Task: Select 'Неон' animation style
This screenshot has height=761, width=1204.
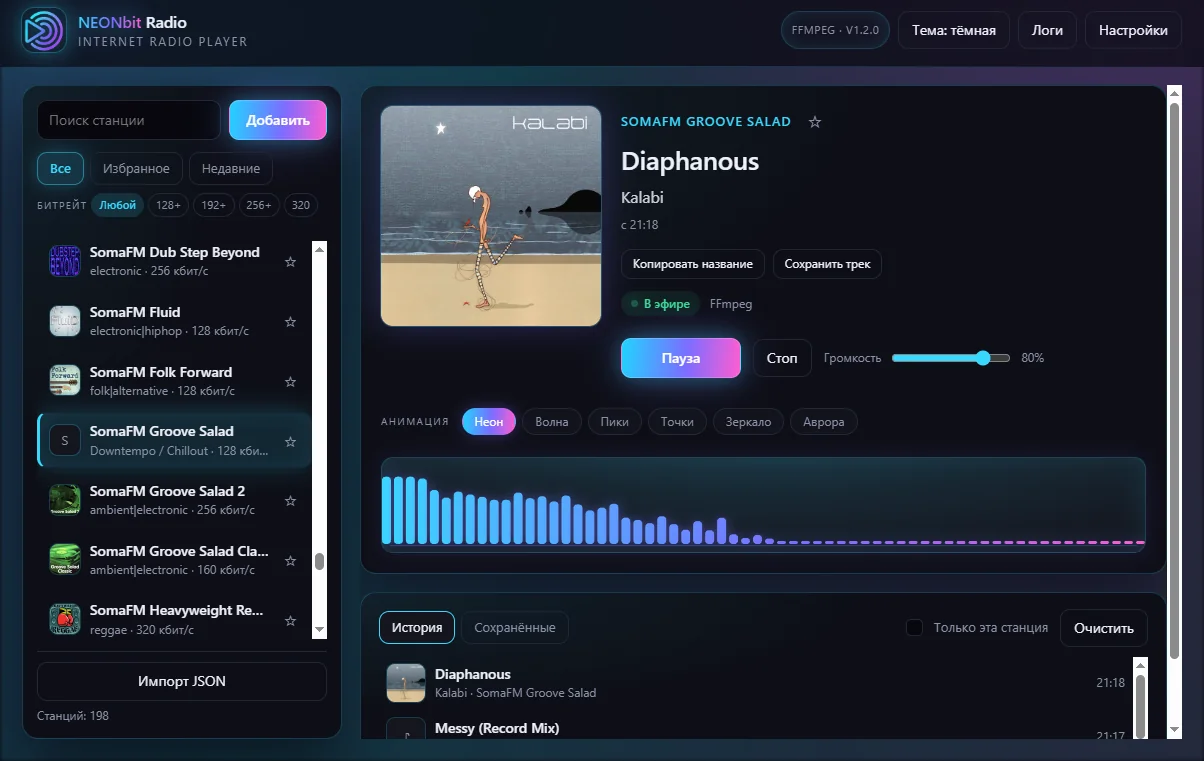Action: [x=489, y=422]
